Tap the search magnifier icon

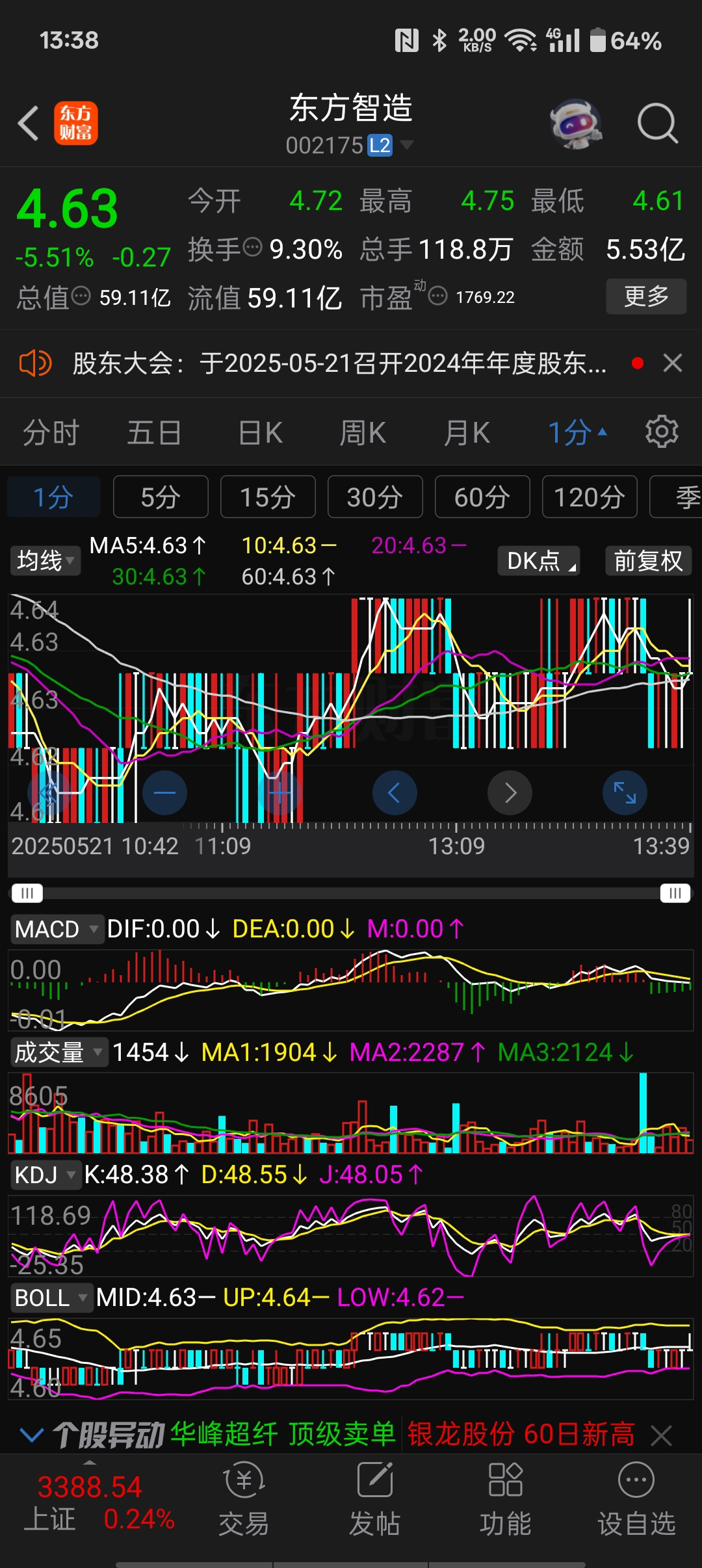pos(657,123)
